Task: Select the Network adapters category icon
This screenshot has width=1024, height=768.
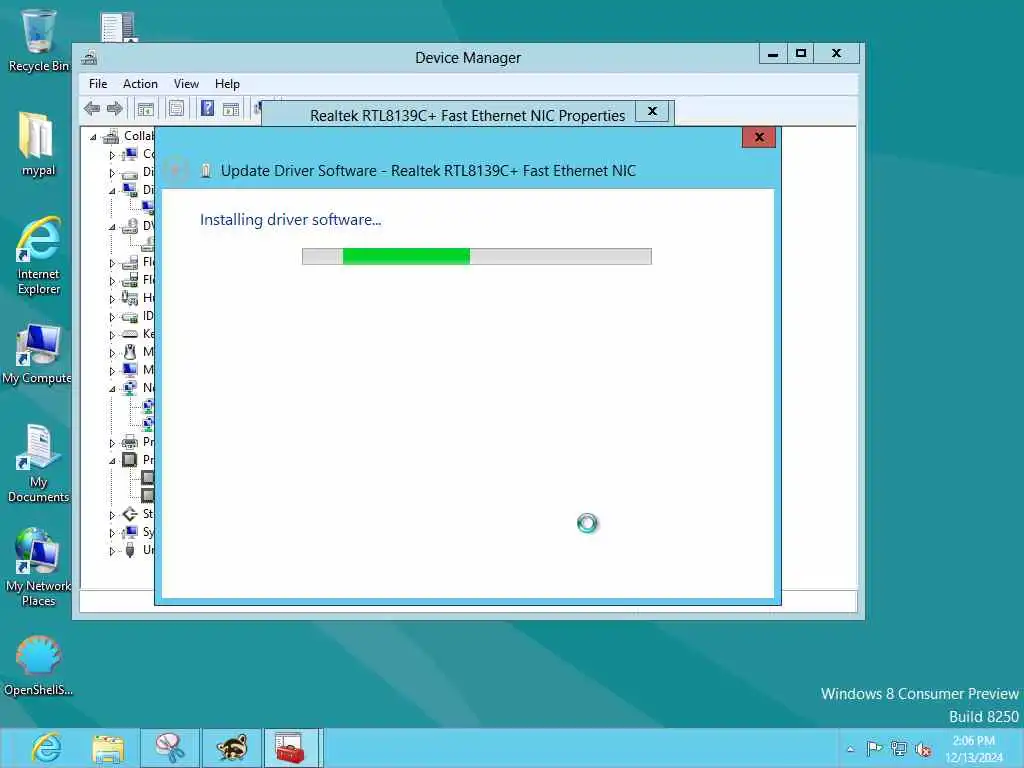Action: 130,388
